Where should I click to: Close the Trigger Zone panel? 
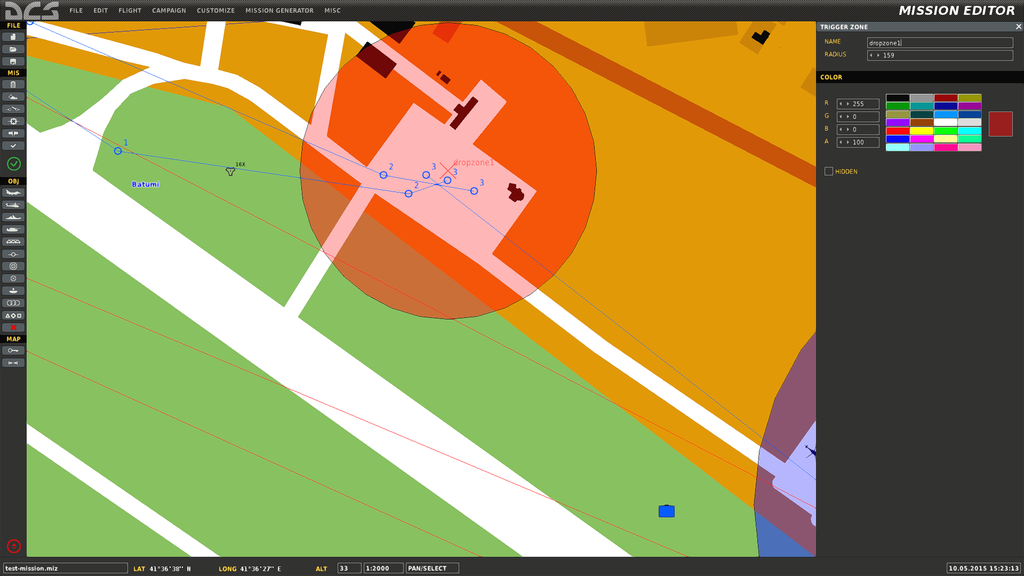tap(1018, 27)
